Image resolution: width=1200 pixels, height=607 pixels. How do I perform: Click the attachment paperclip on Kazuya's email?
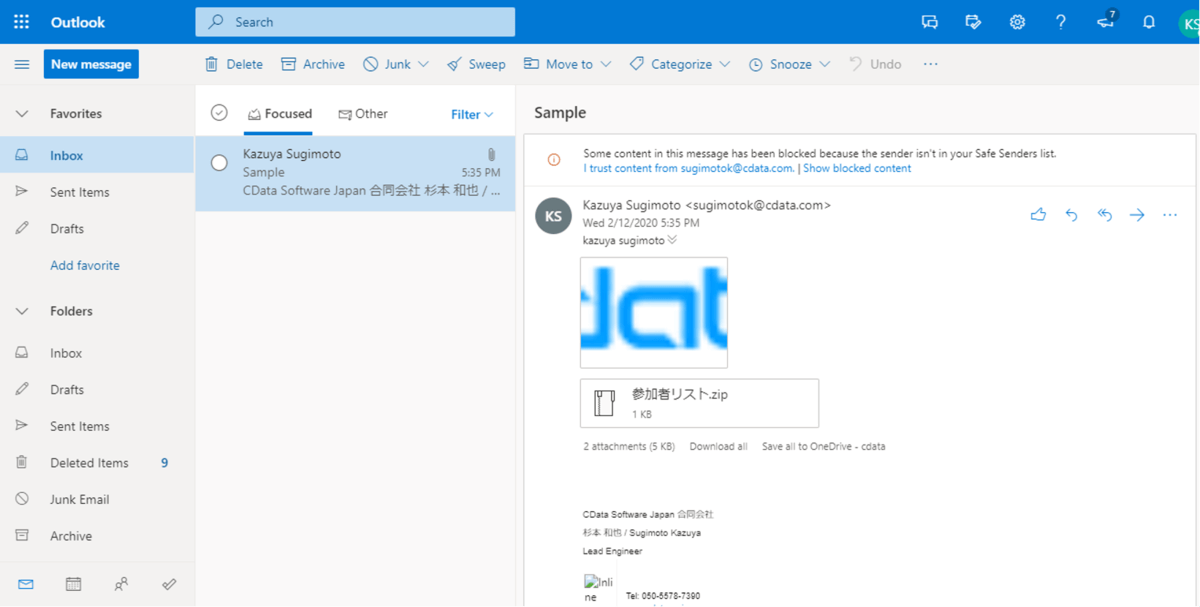click(x=492, y=154)
